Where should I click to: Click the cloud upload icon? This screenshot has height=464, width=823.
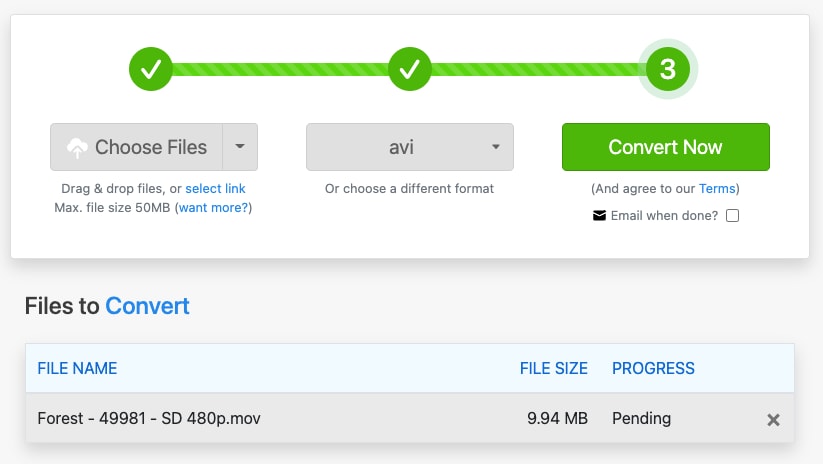[77, 147]
